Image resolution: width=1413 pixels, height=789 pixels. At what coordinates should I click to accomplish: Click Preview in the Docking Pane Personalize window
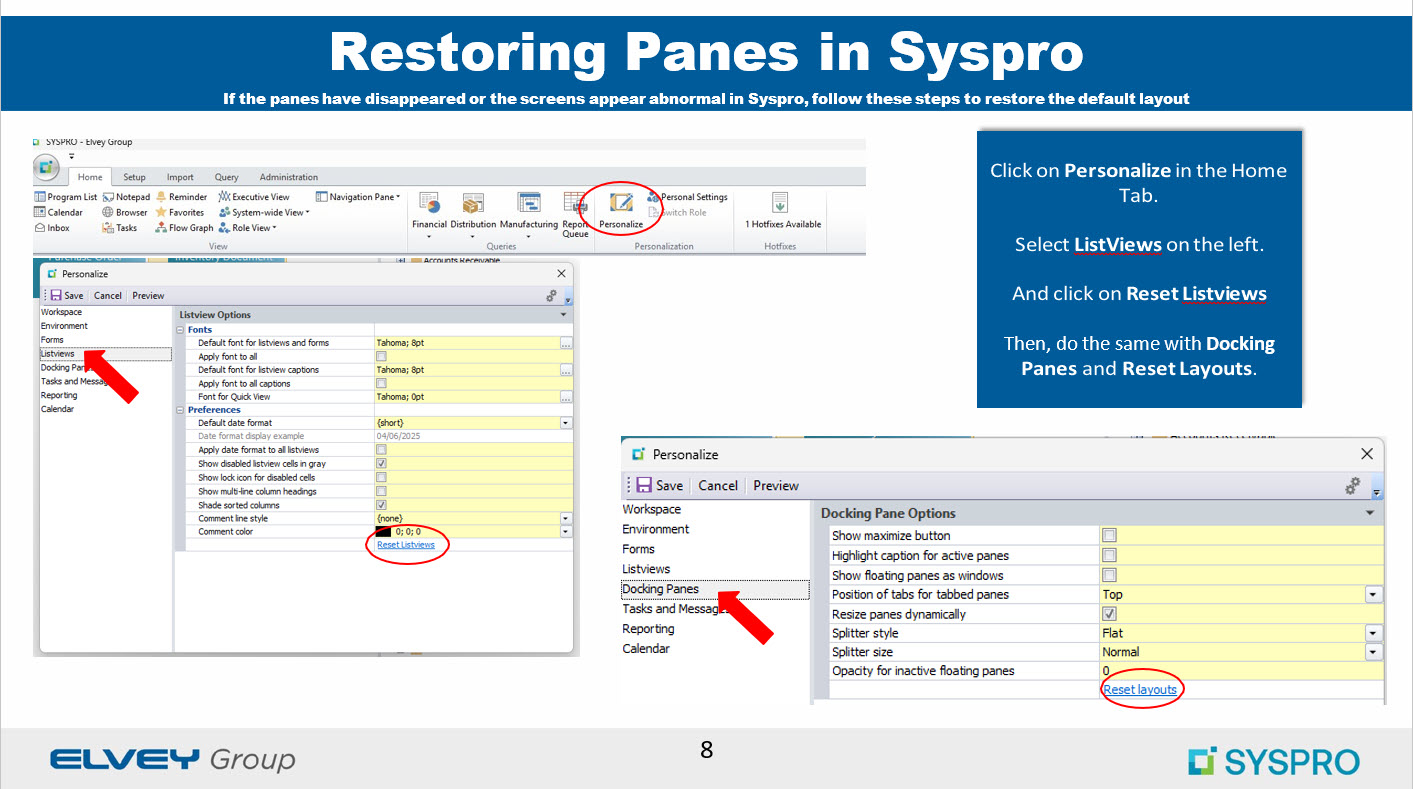[776, 486]
